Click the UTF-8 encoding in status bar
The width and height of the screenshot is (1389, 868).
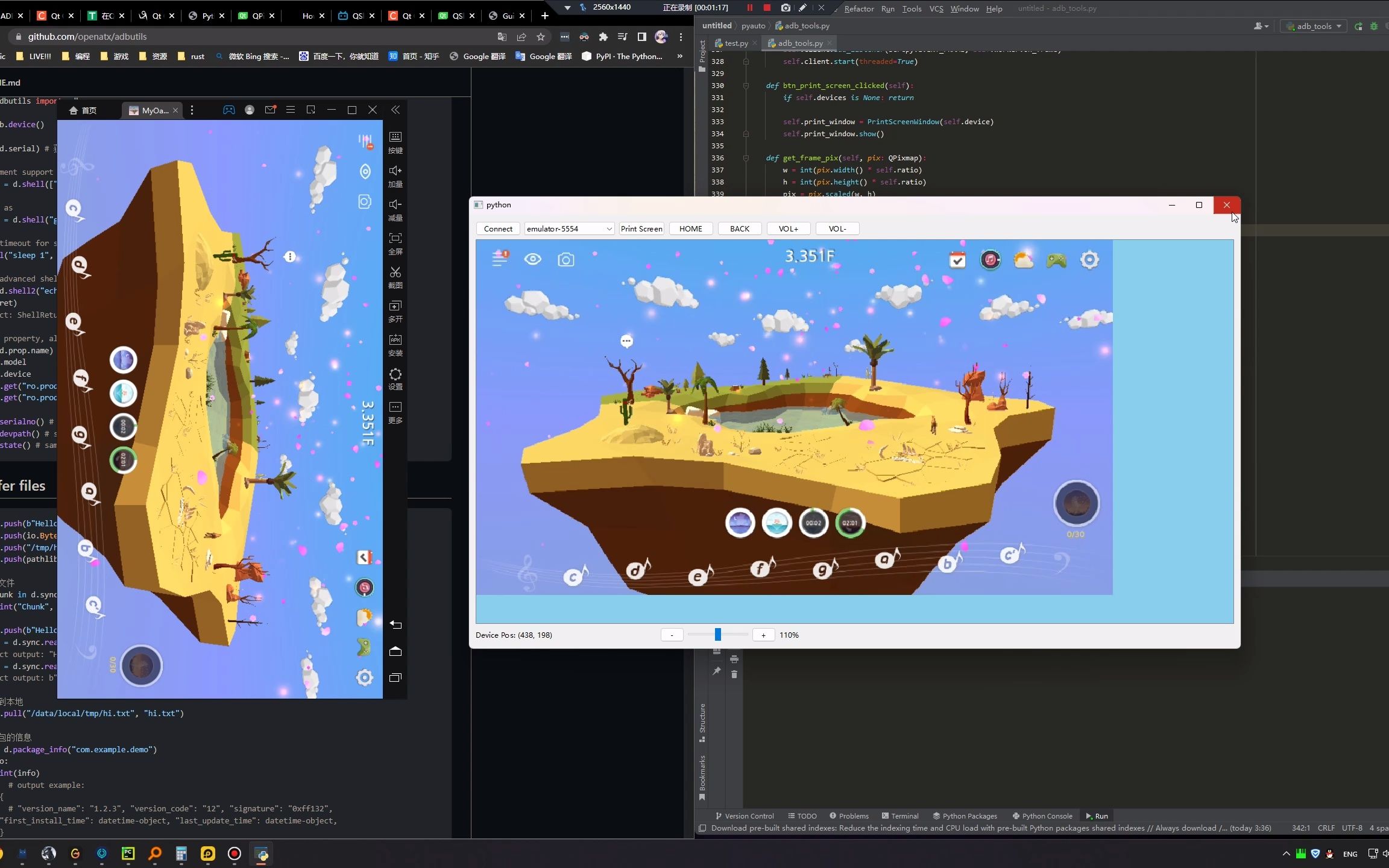(x=1352, y=828)
